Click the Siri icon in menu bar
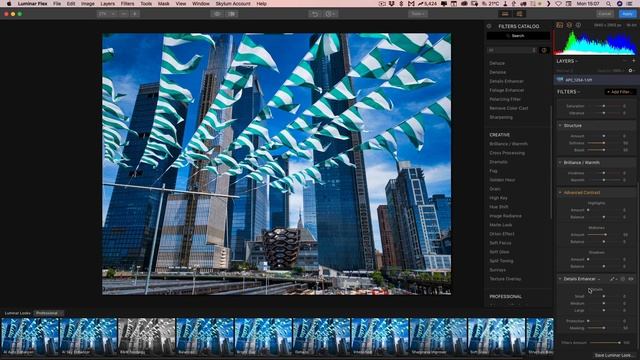The width and height of the screenshot is (640, 360). [x=620, y=4]
